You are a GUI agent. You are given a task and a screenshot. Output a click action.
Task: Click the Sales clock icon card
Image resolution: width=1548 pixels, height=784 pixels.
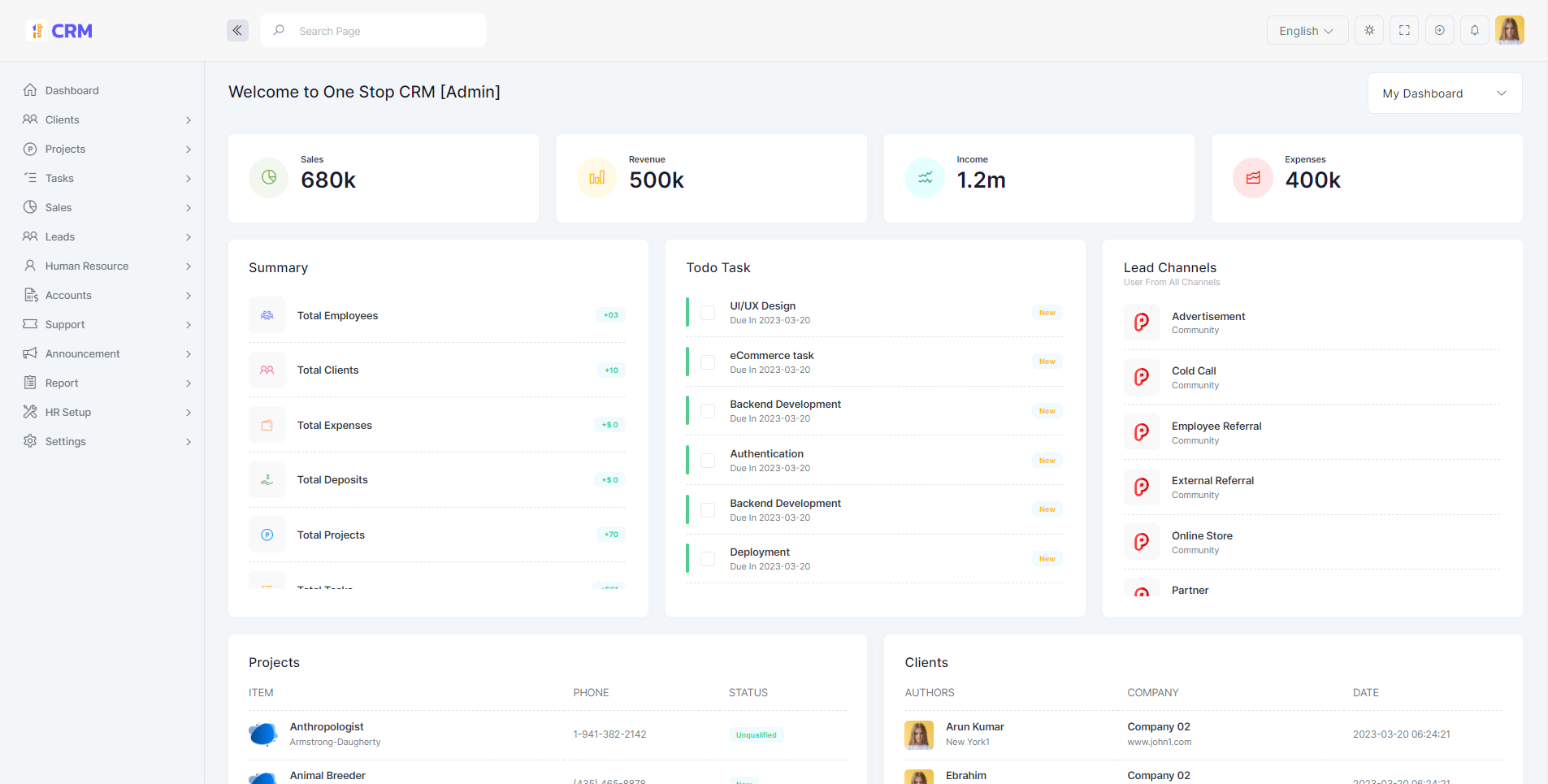[x=268, y=178]
